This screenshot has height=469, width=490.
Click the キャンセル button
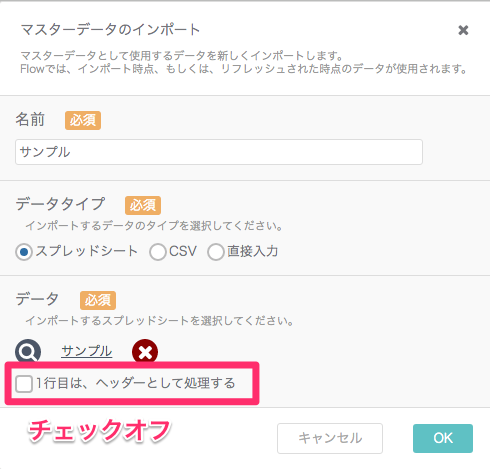coord(330,438)
